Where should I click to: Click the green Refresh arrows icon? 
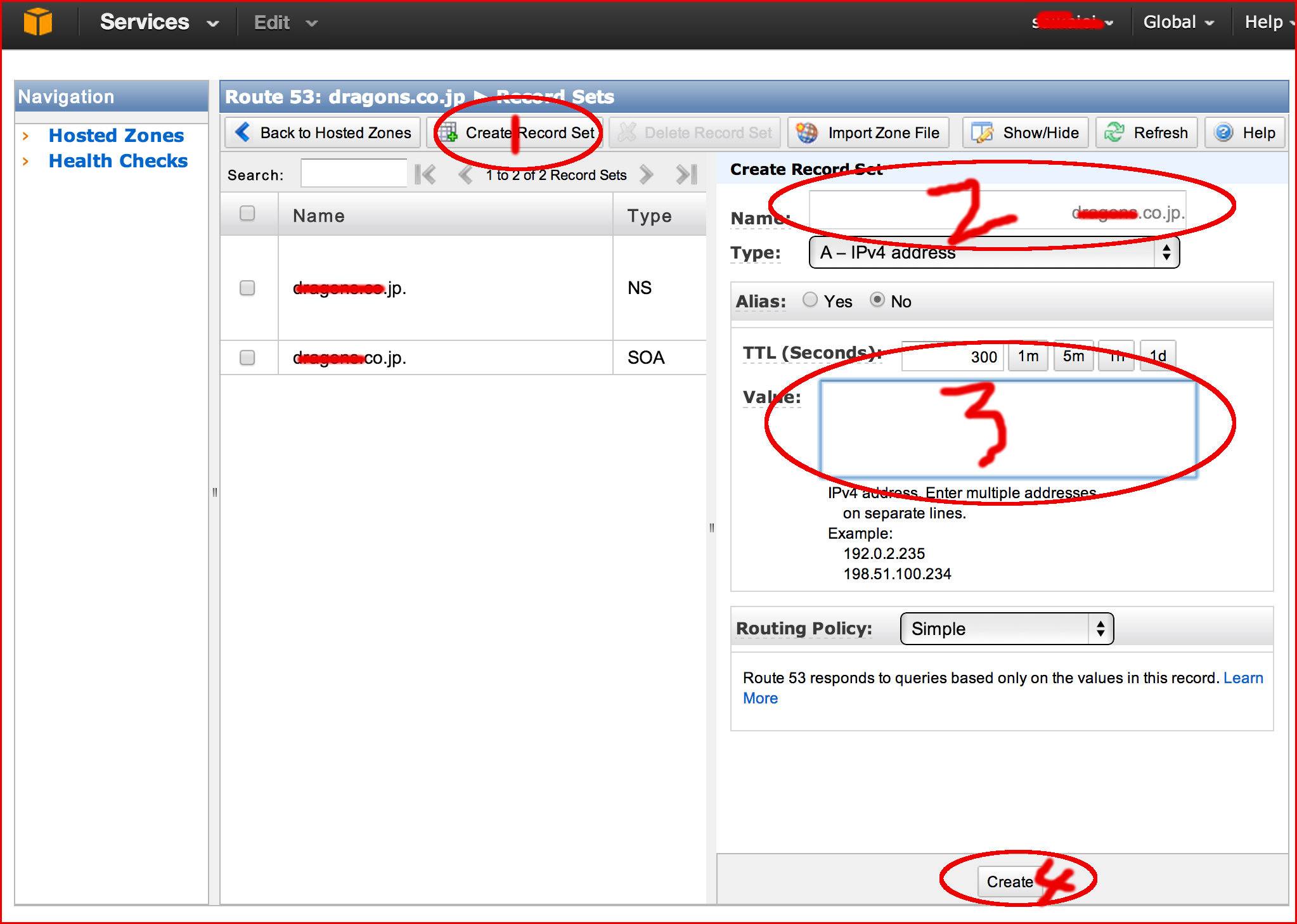point(1114,132)
